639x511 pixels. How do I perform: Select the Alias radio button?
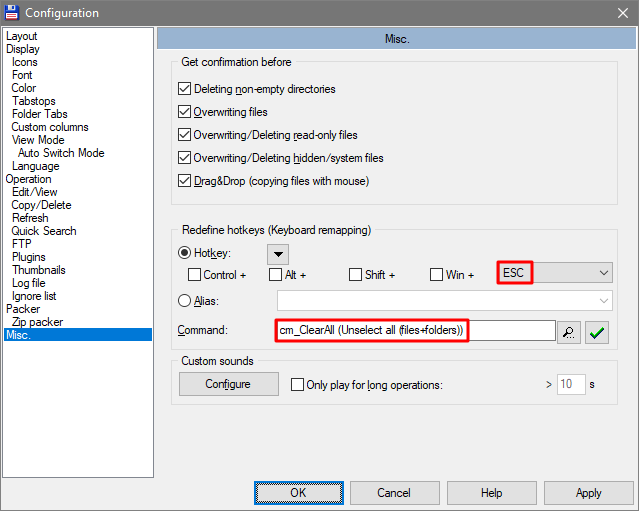tap(184, 301)
